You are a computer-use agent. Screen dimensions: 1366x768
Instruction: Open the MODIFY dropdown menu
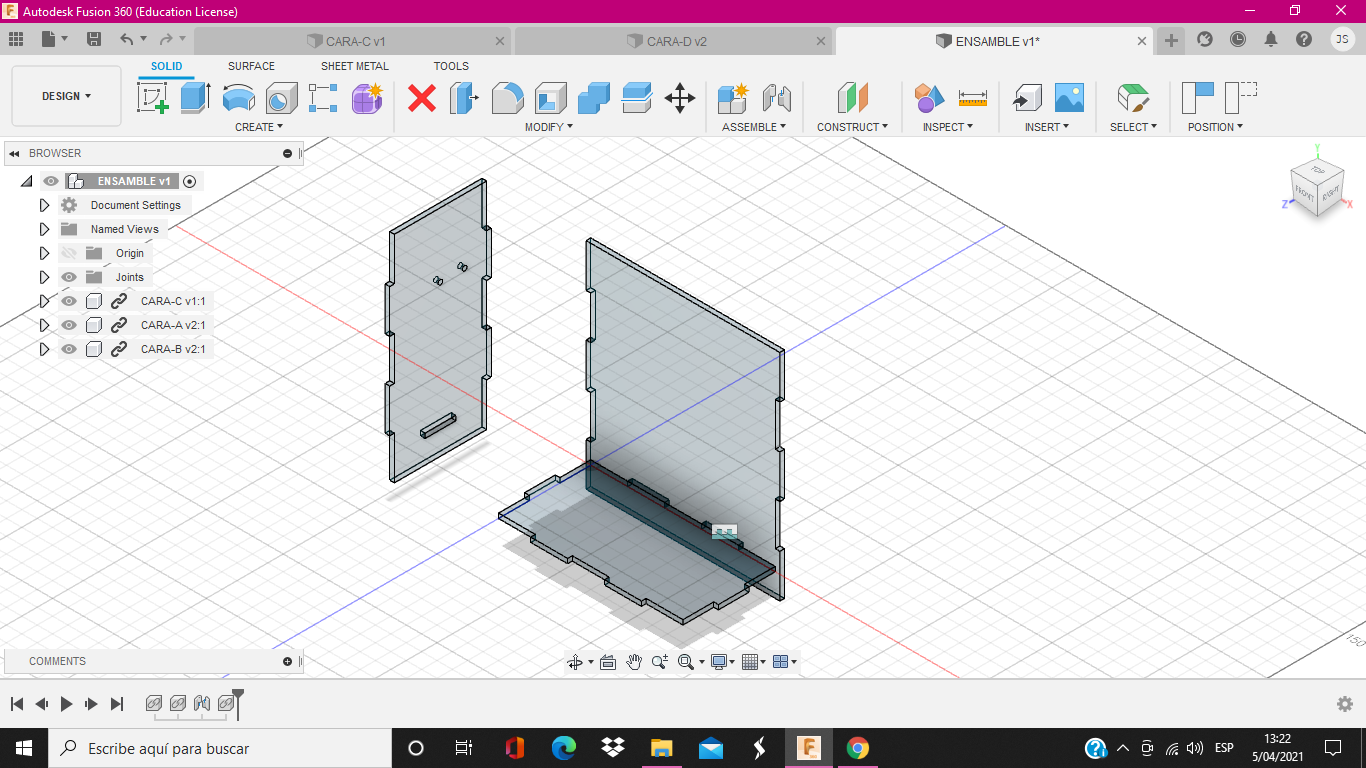pos(549,127)
